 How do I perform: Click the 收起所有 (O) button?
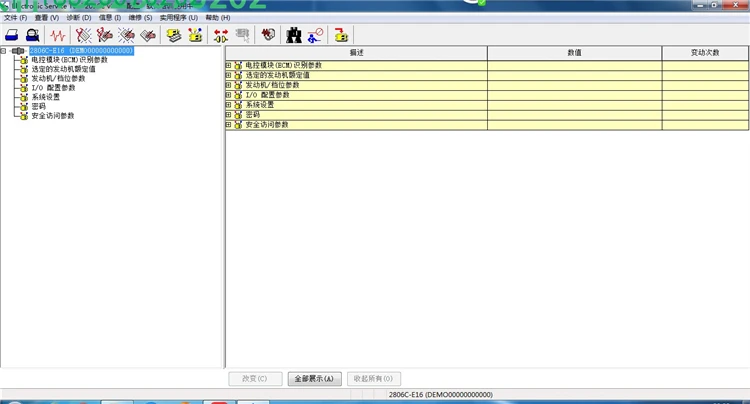(374, 379)
